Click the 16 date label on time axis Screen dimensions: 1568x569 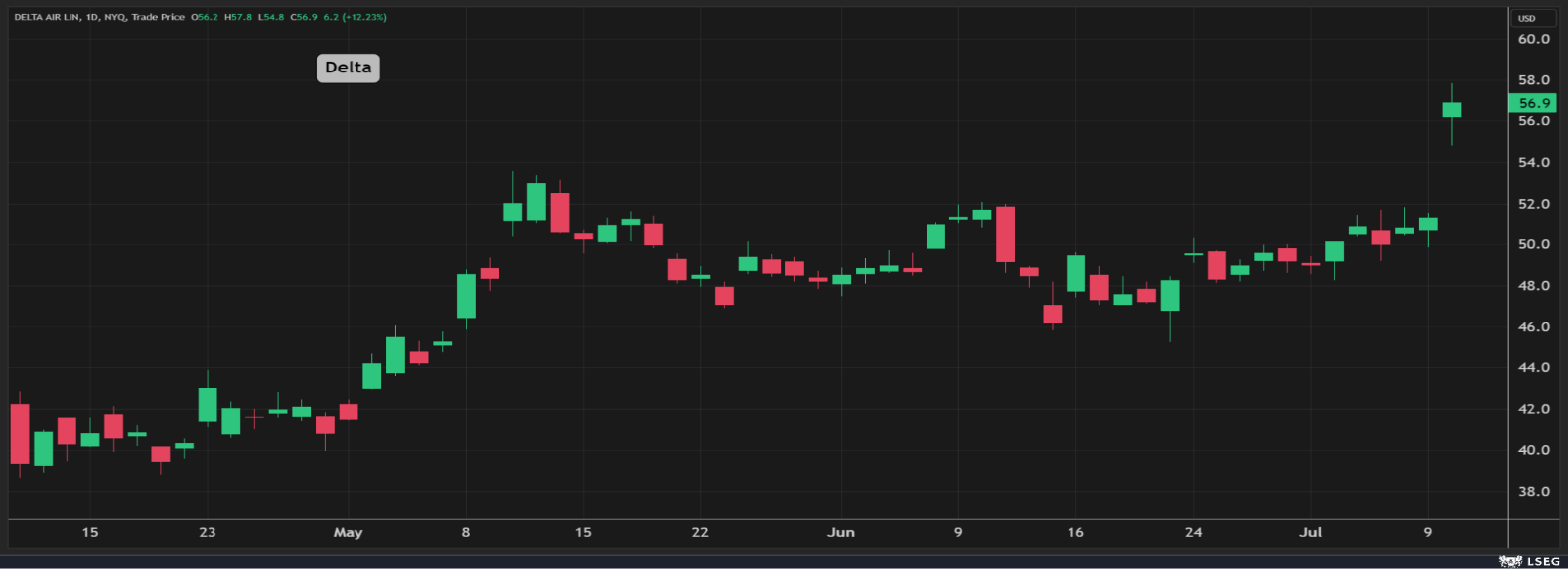tap(1075, 532)
